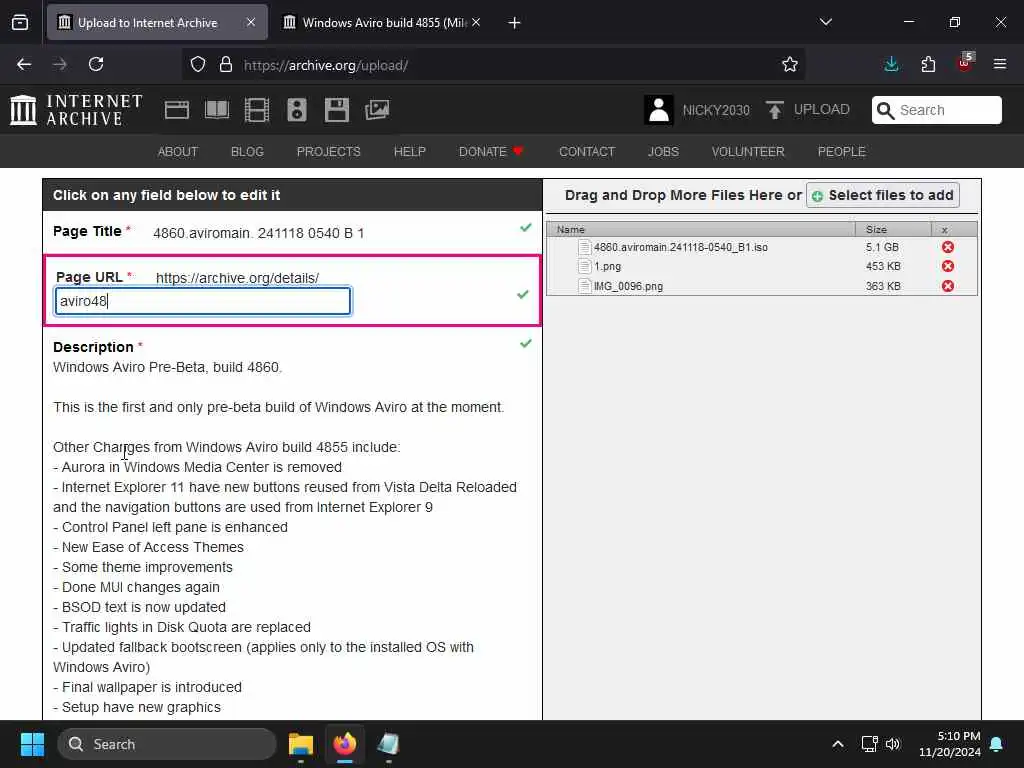
Task: Switch to Upload to Internet Archive tab
Action: click(157, 22)
